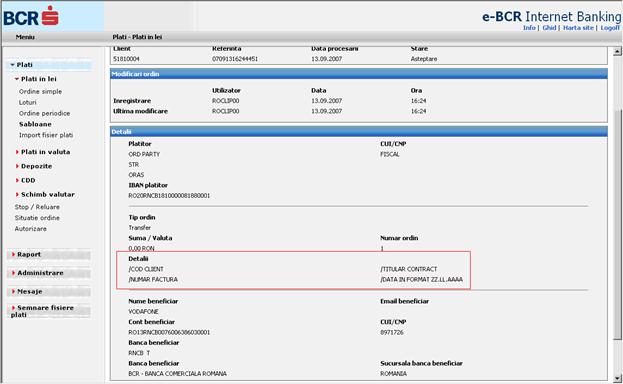Click IBAN value RO20RNCB1810000081880001

click(169, 196)
